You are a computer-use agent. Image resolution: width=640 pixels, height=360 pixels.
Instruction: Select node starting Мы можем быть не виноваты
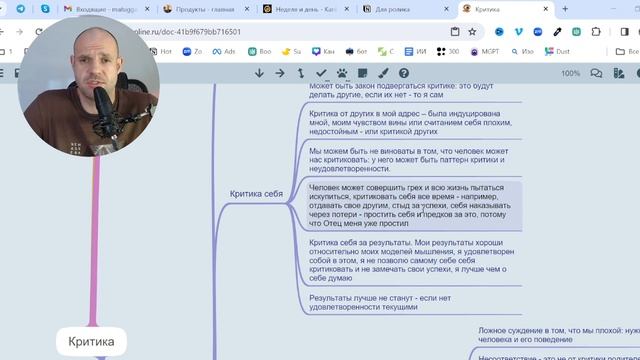(x=409, y=160)
